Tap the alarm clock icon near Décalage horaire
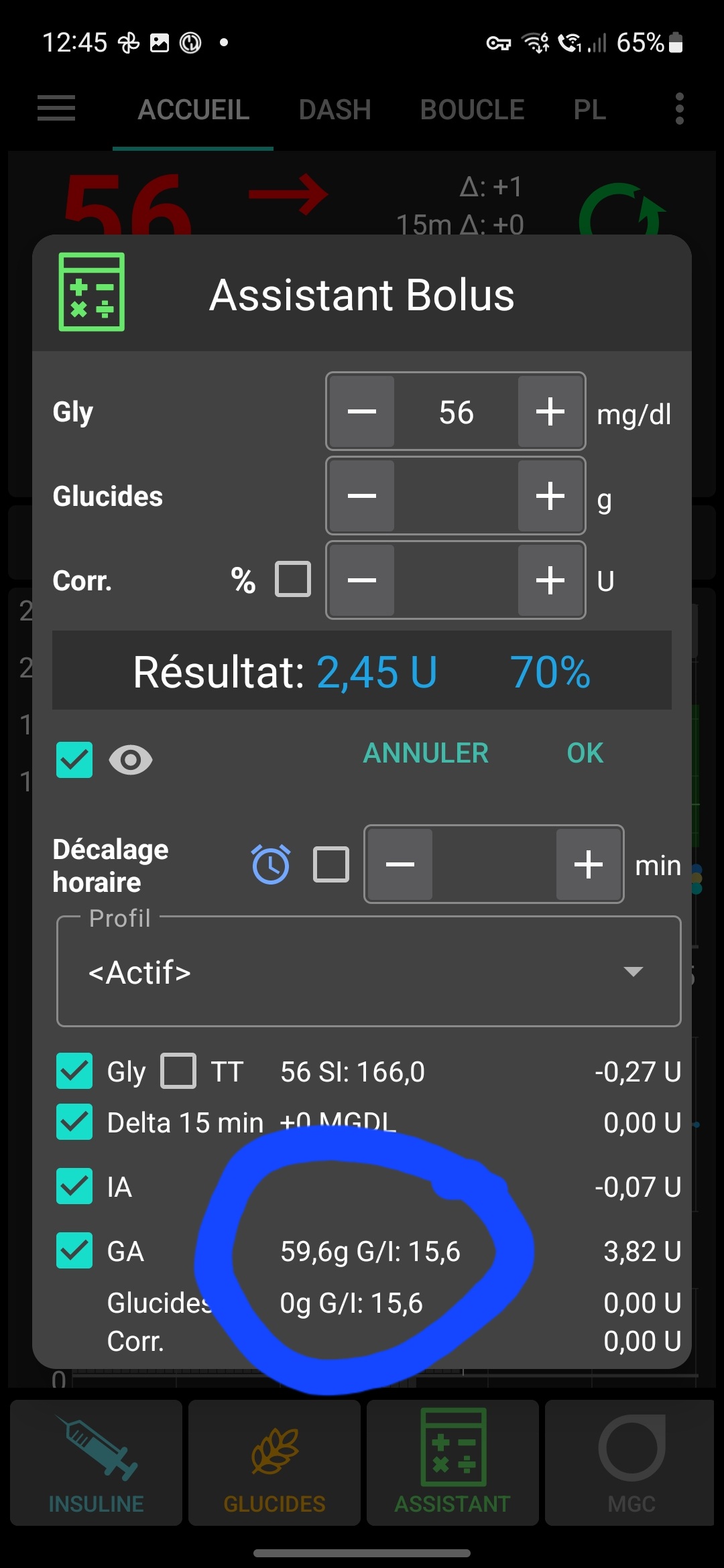 pos(271,864)
